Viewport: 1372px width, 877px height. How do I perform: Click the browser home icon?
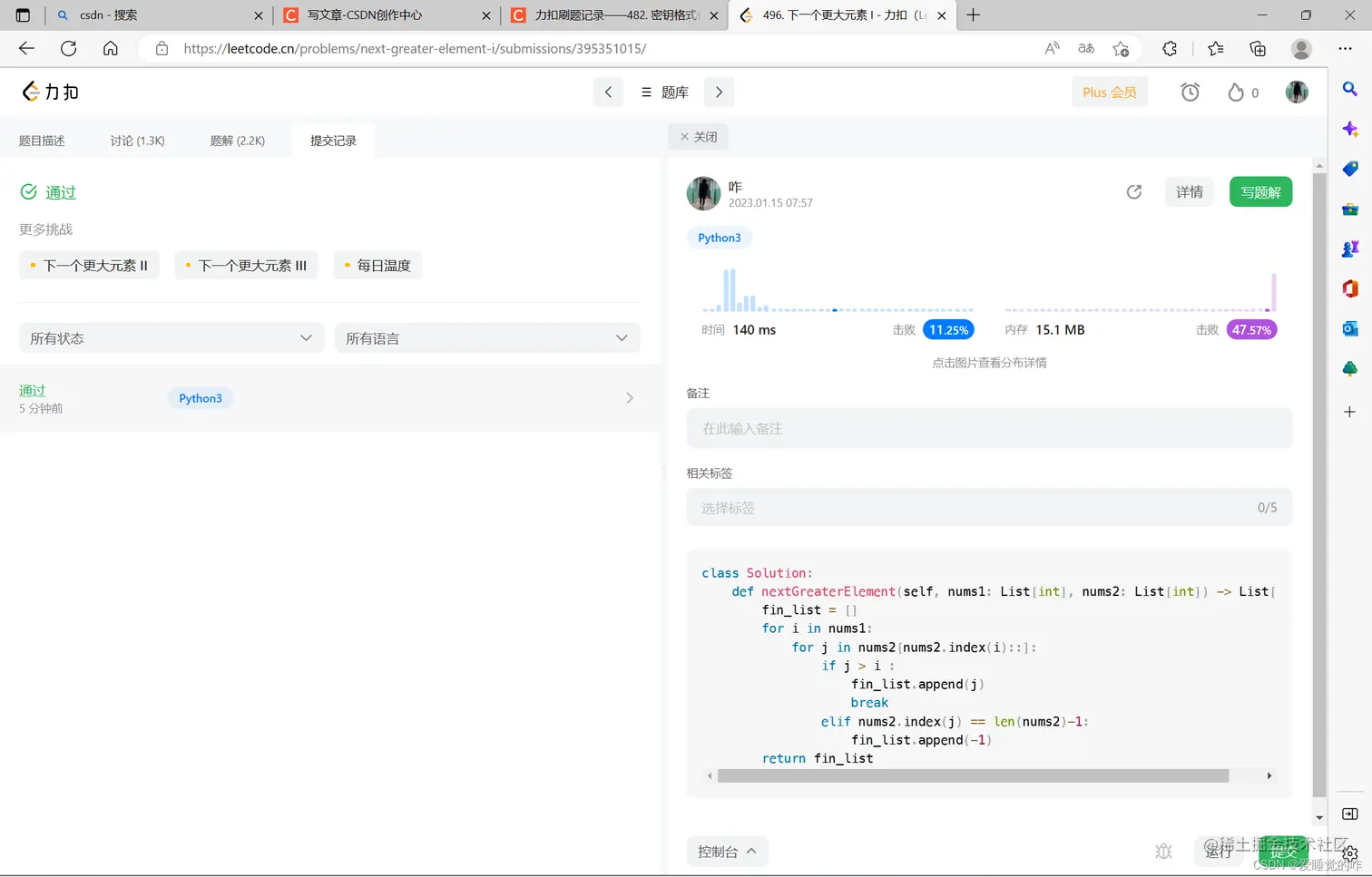click(x=110, y=49)
